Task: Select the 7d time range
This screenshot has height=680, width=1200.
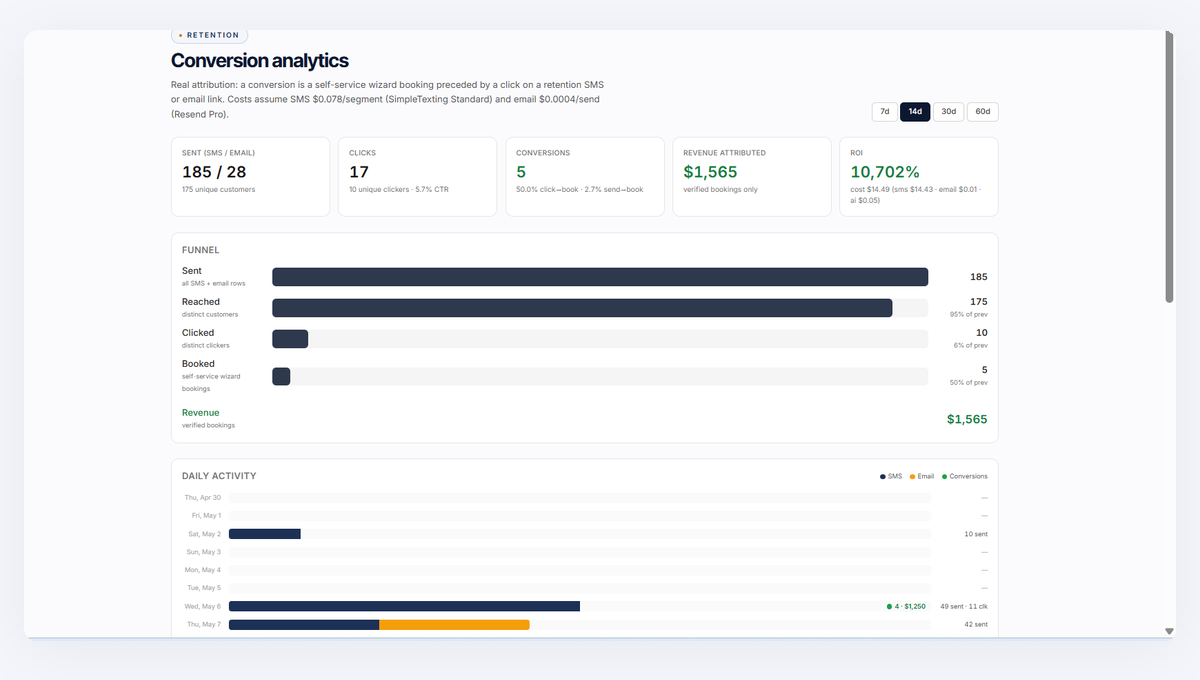Action: point(884,112)
